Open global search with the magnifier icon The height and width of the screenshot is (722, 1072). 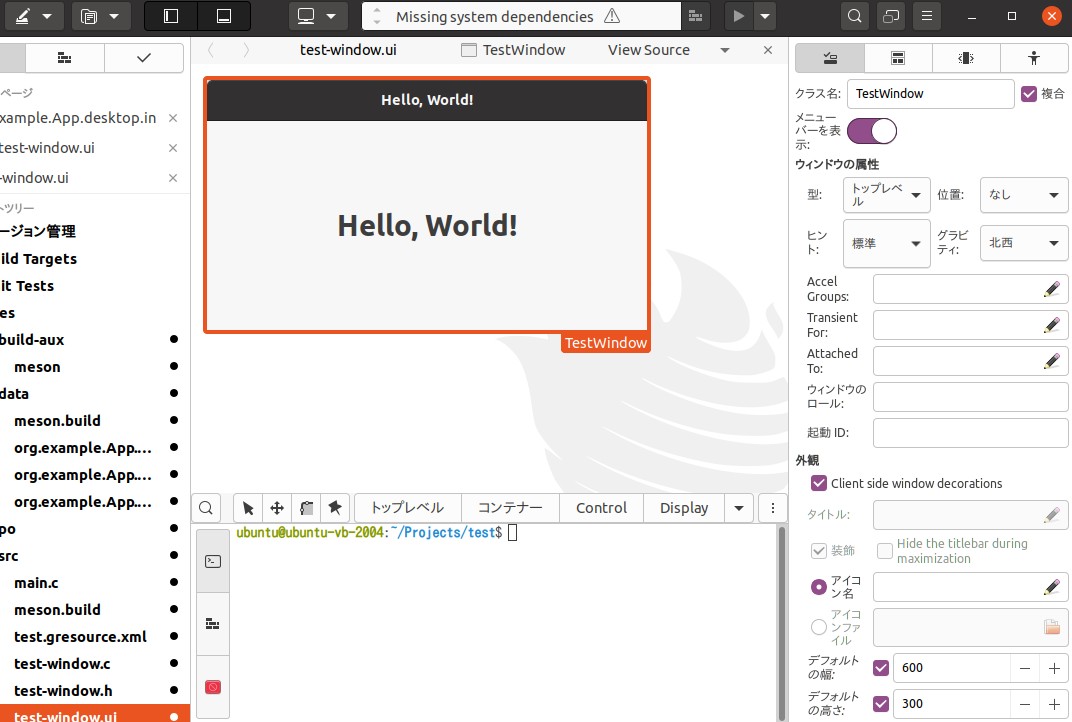point(854,15)
